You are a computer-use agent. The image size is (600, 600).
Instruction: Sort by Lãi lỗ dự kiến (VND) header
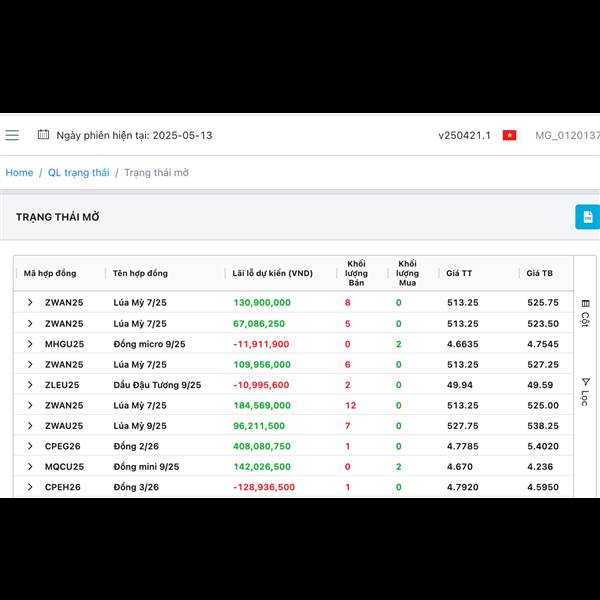coord(272,273)
